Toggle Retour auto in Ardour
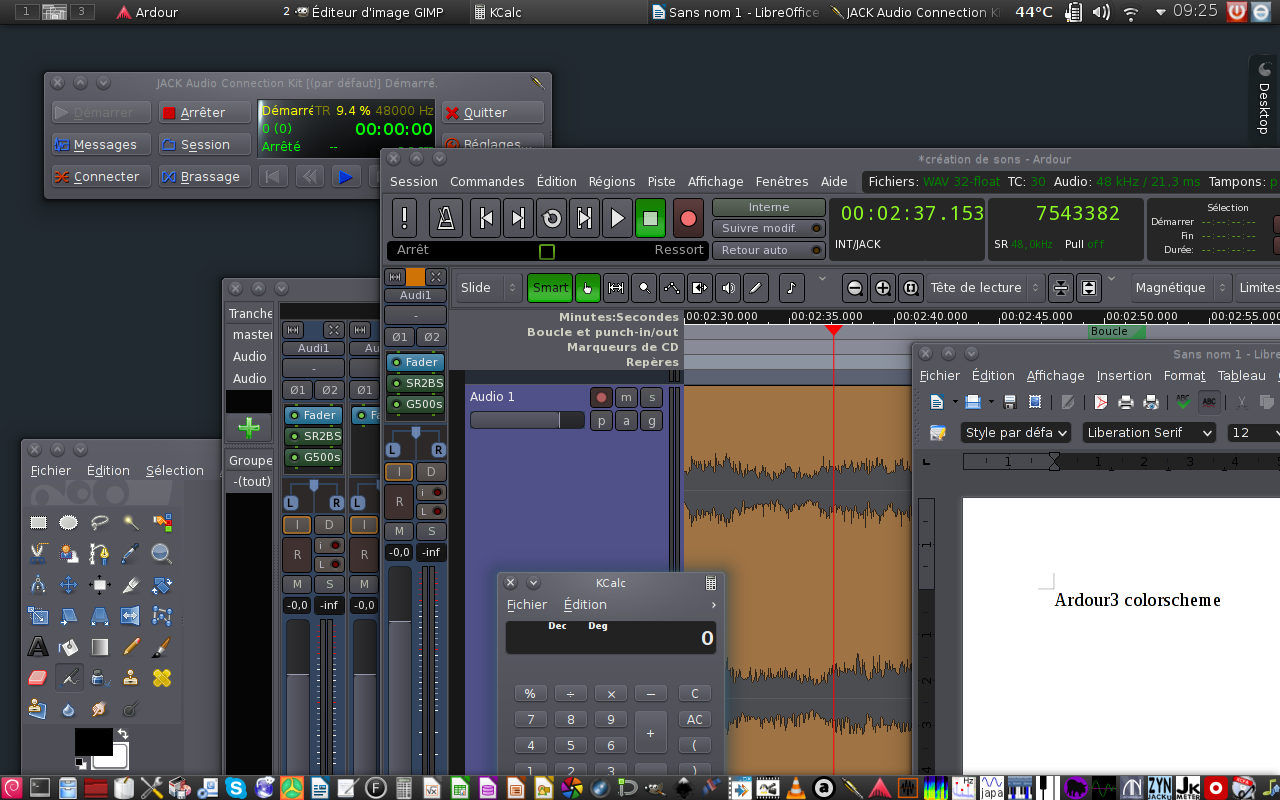 coord(768,250)
